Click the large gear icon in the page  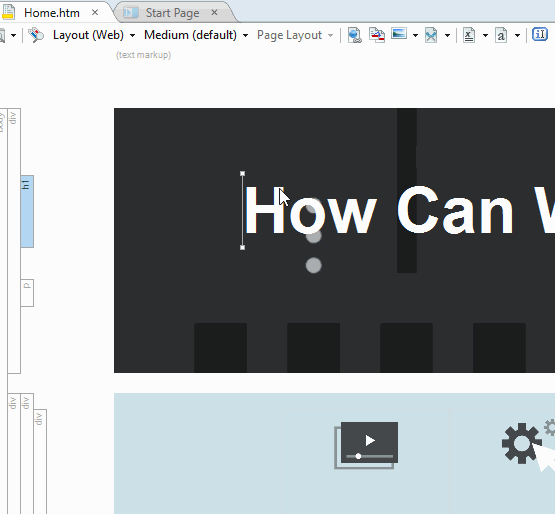[522, 443]
